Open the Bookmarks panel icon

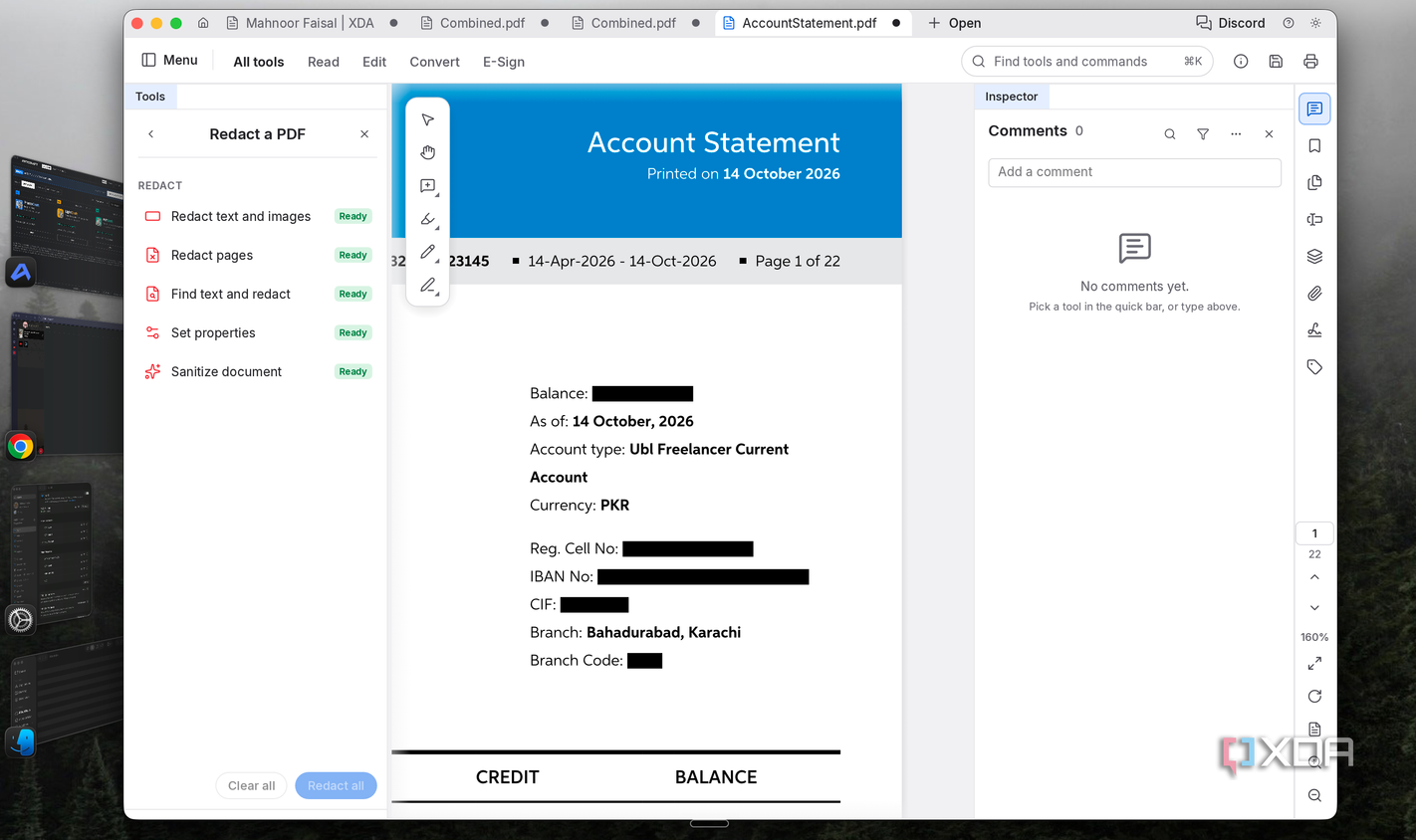click(x=1314, y=146)
